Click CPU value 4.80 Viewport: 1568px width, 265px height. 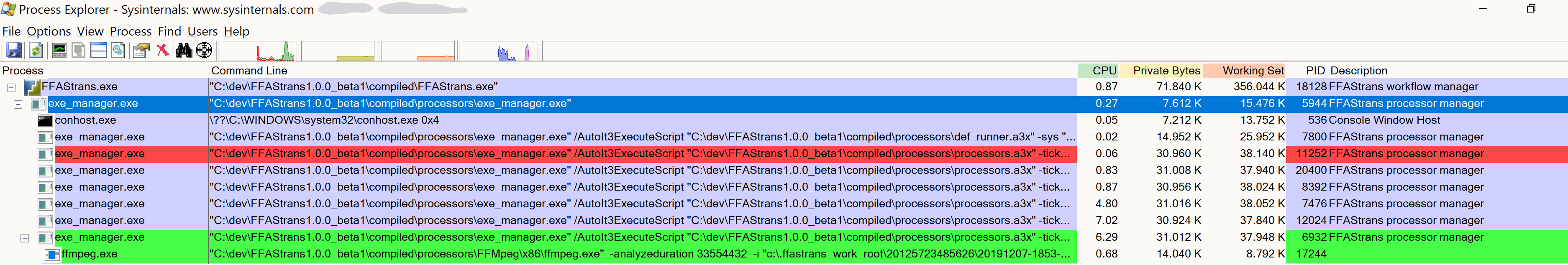[1107, 204]
